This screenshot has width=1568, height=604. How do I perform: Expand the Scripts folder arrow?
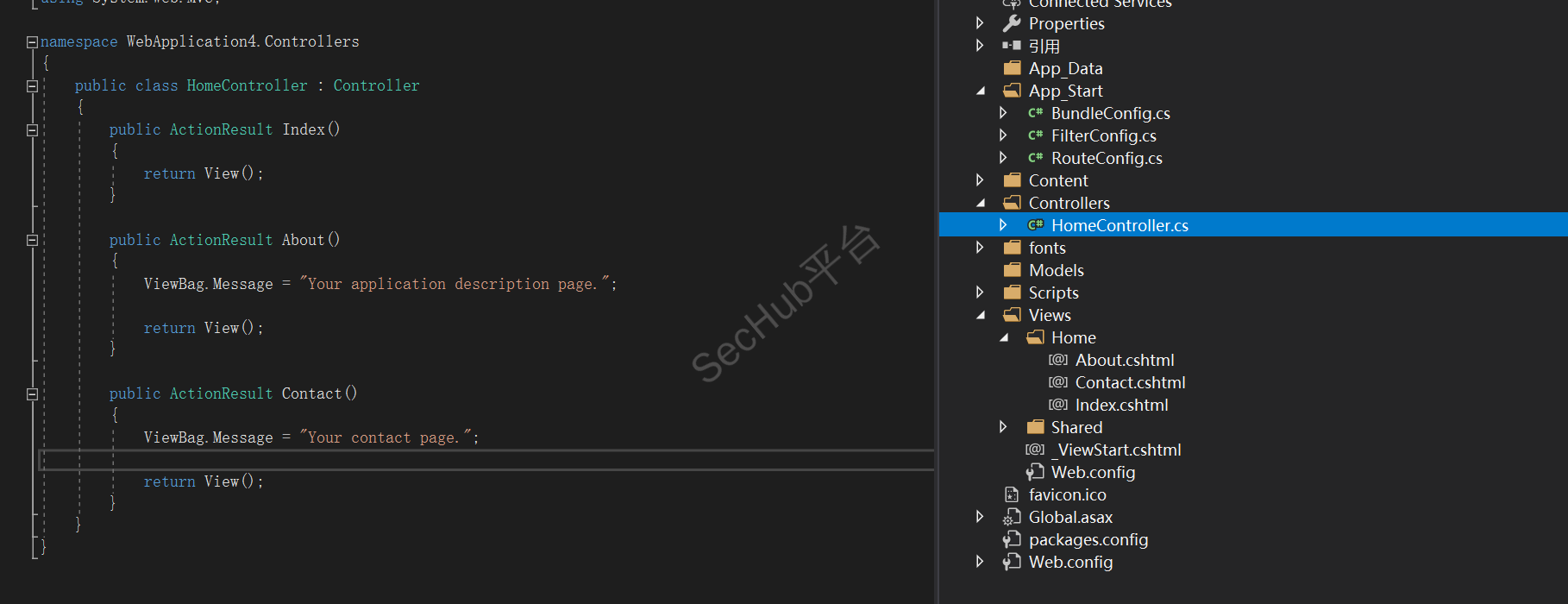tap(981, 293)
